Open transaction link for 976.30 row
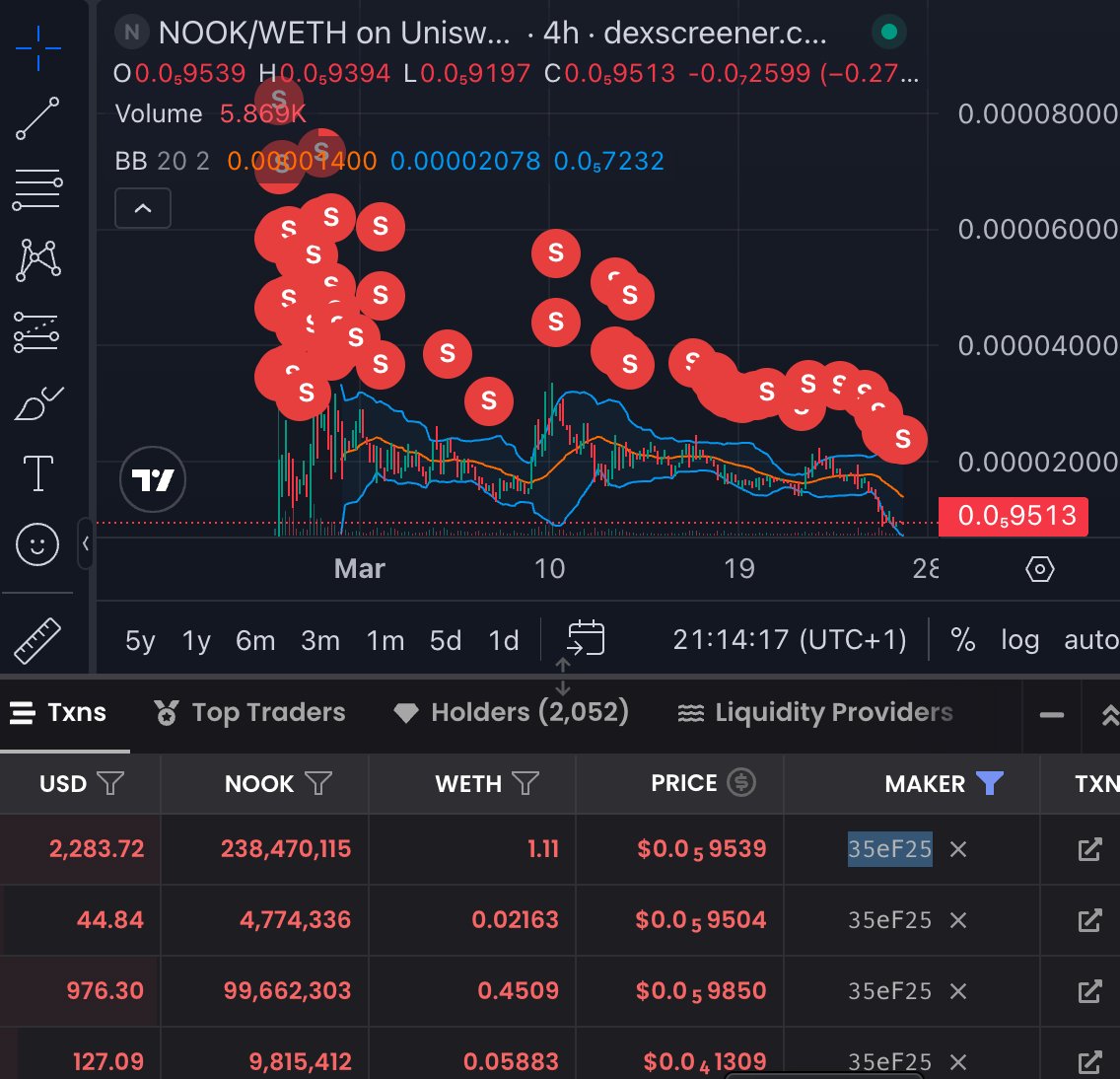1120x1079 pixels. point(1090,991)
